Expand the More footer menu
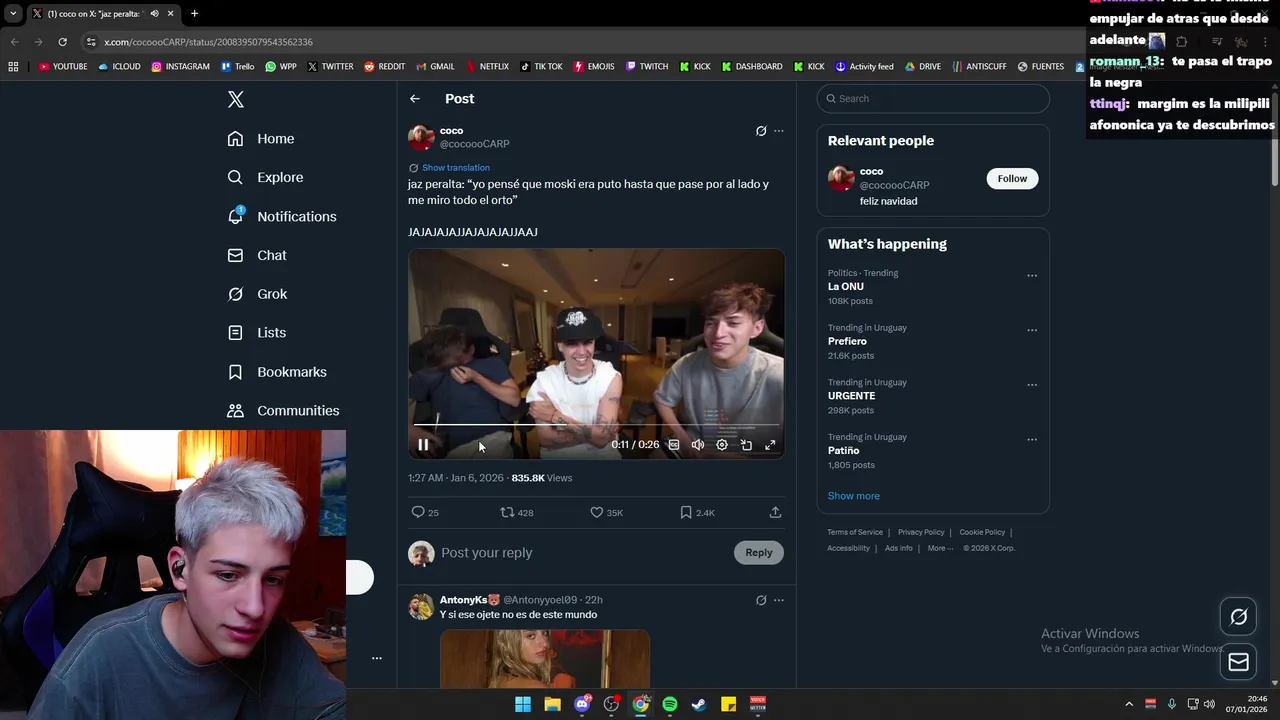The height and width of the screenshot is (720, 1280). coord(940,548)
